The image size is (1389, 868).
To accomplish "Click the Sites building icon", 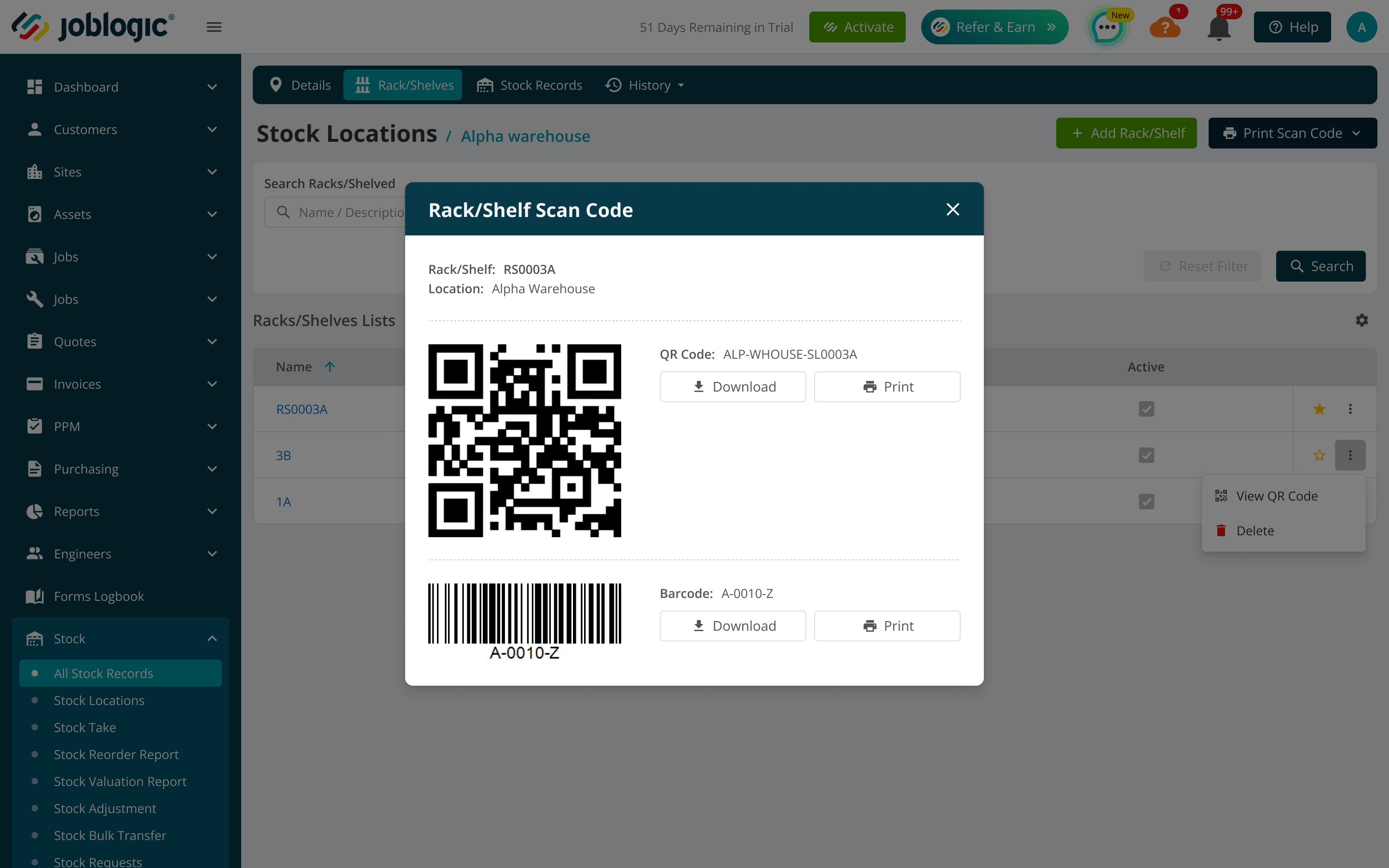I will click(34, 172).
